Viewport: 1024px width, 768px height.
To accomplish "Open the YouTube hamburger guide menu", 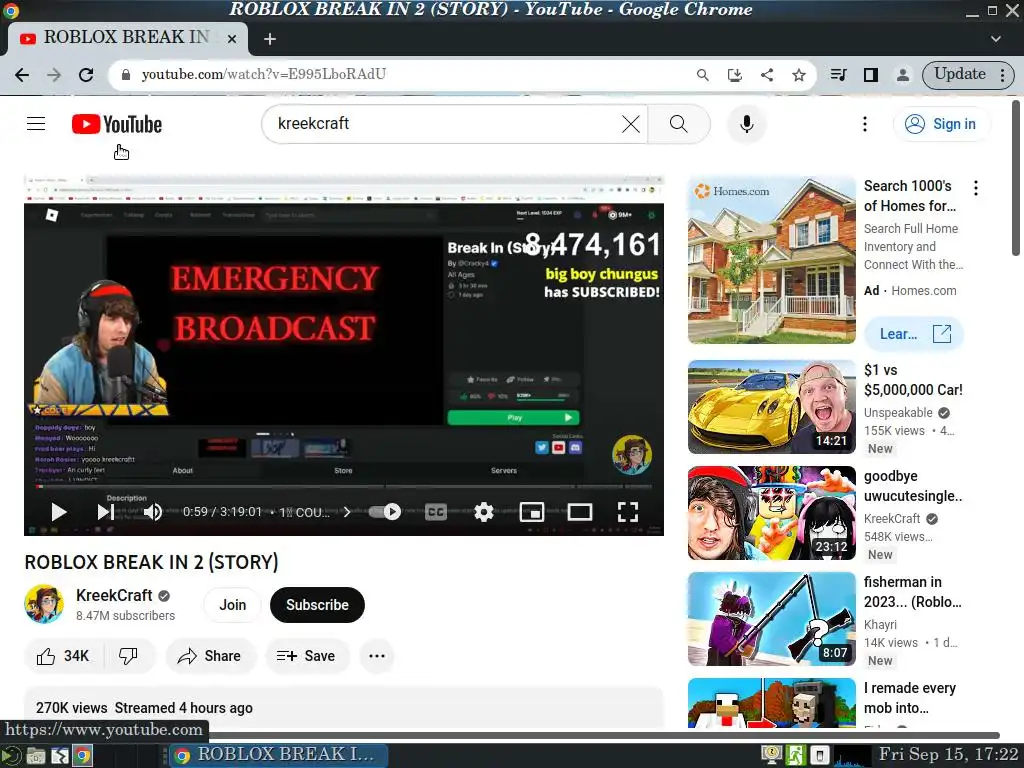I will pos(36,123).
